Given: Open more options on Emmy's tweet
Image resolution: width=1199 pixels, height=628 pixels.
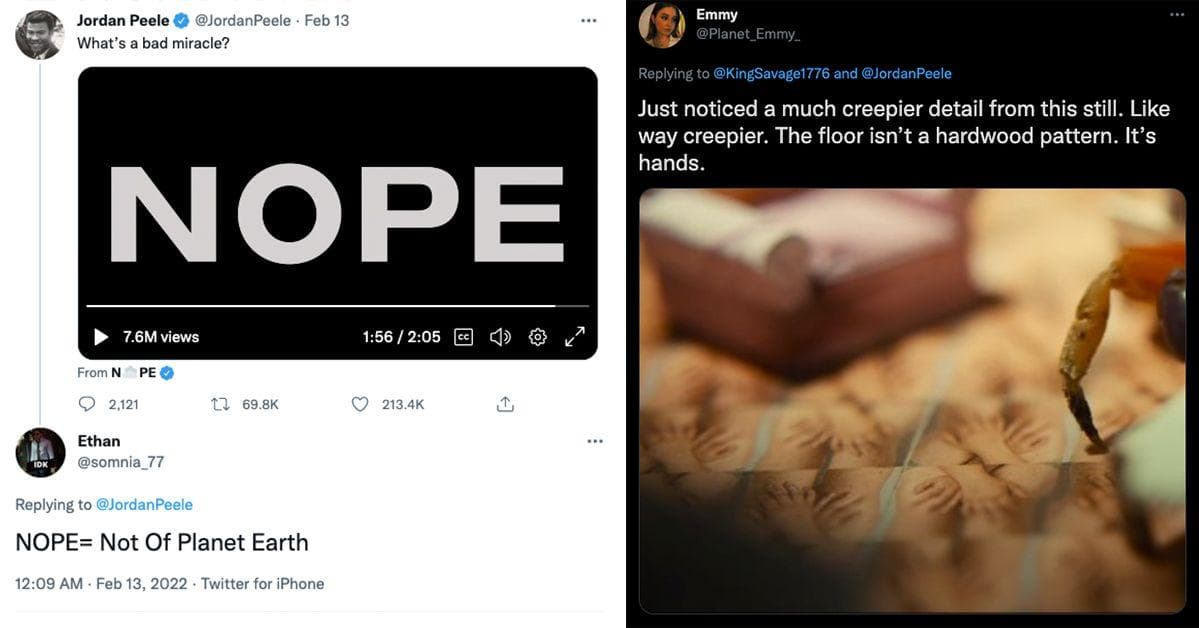Looking at the screenshot, I should (x=1177, y=15).
